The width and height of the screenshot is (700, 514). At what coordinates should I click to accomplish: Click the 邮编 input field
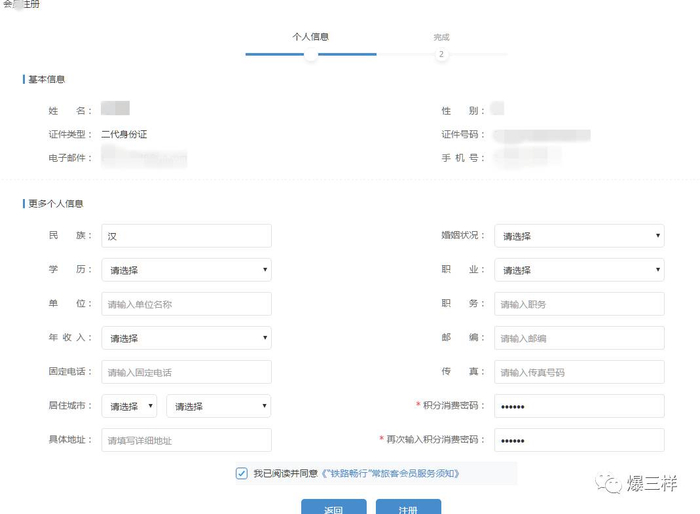pyautogui.click(x=579, y=338)
